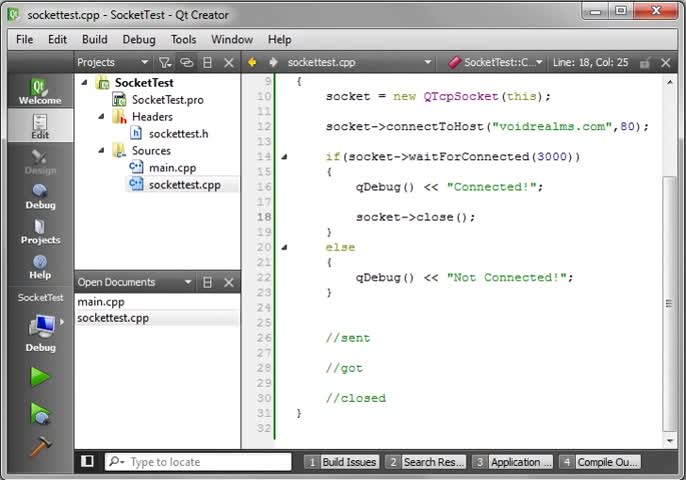Show the Build Issues output pane
Screen dimensions: 686x480
tap(342, 462)
